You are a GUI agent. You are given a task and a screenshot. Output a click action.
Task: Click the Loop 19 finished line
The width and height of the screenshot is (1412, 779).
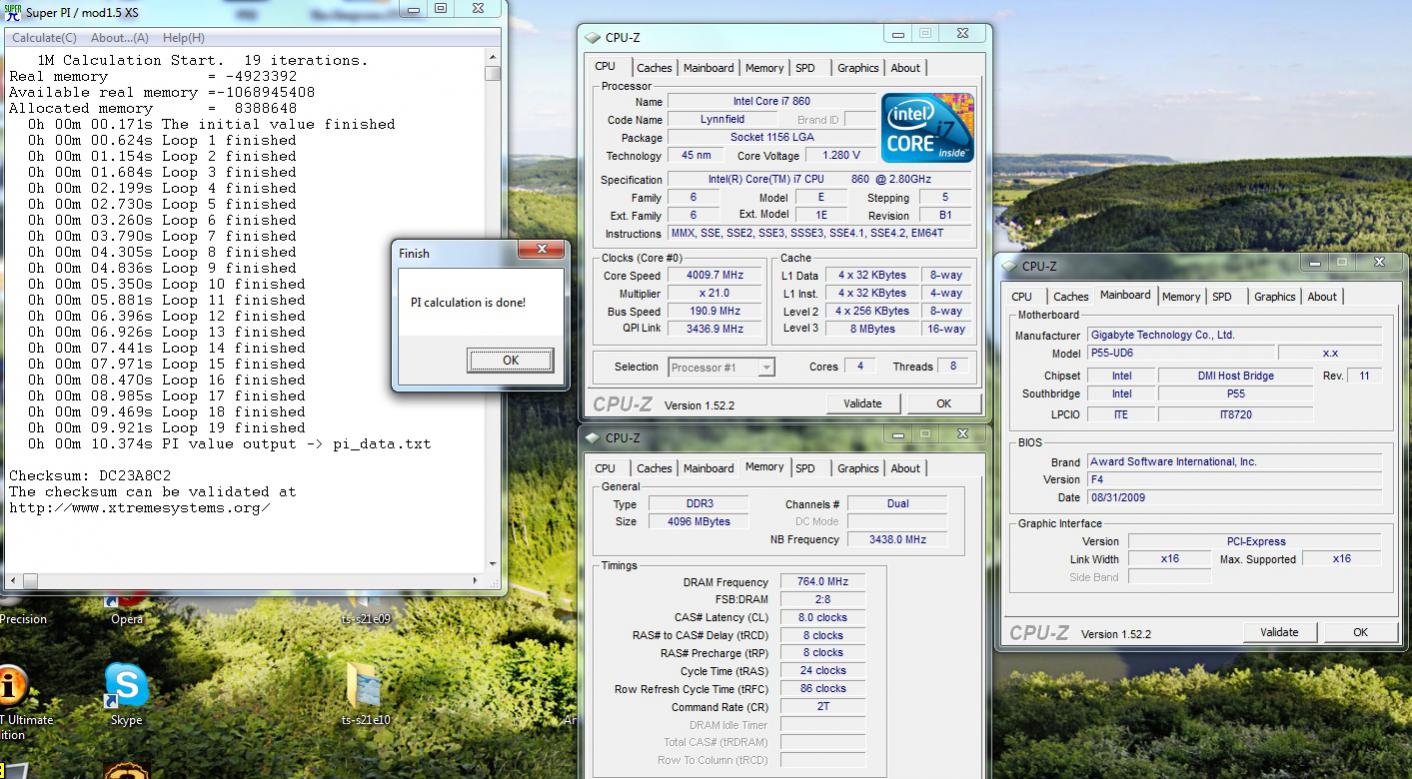click(x=162, y=428)
